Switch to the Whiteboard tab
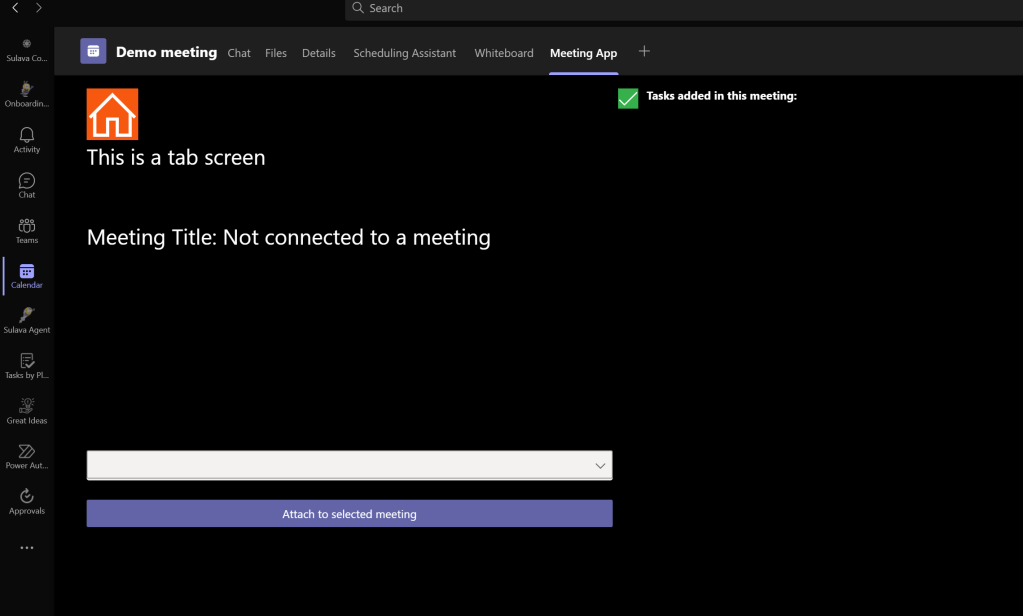 pos(503,53)
